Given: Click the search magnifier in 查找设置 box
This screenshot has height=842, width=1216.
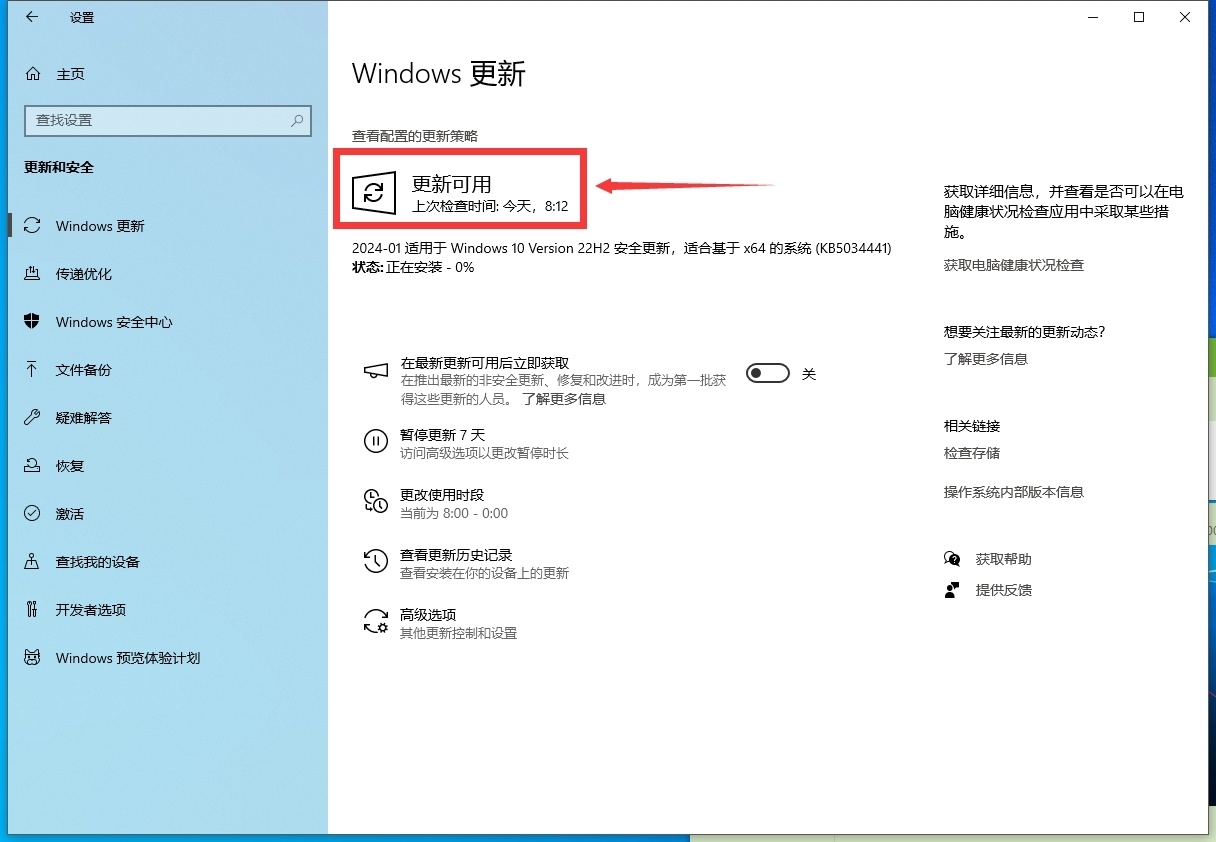Looking at the screenshot, I should point(297,120).
